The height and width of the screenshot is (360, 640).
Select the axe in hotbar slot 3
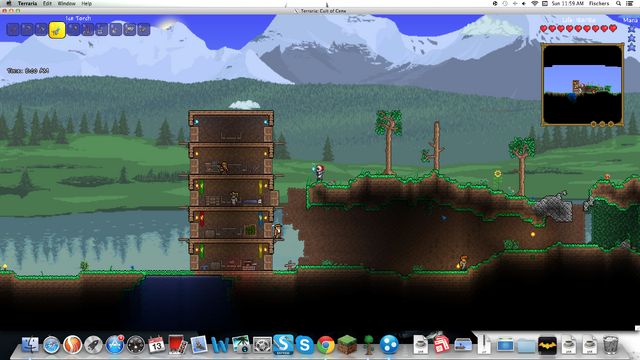pyautogui.click(x=41, y=29)
